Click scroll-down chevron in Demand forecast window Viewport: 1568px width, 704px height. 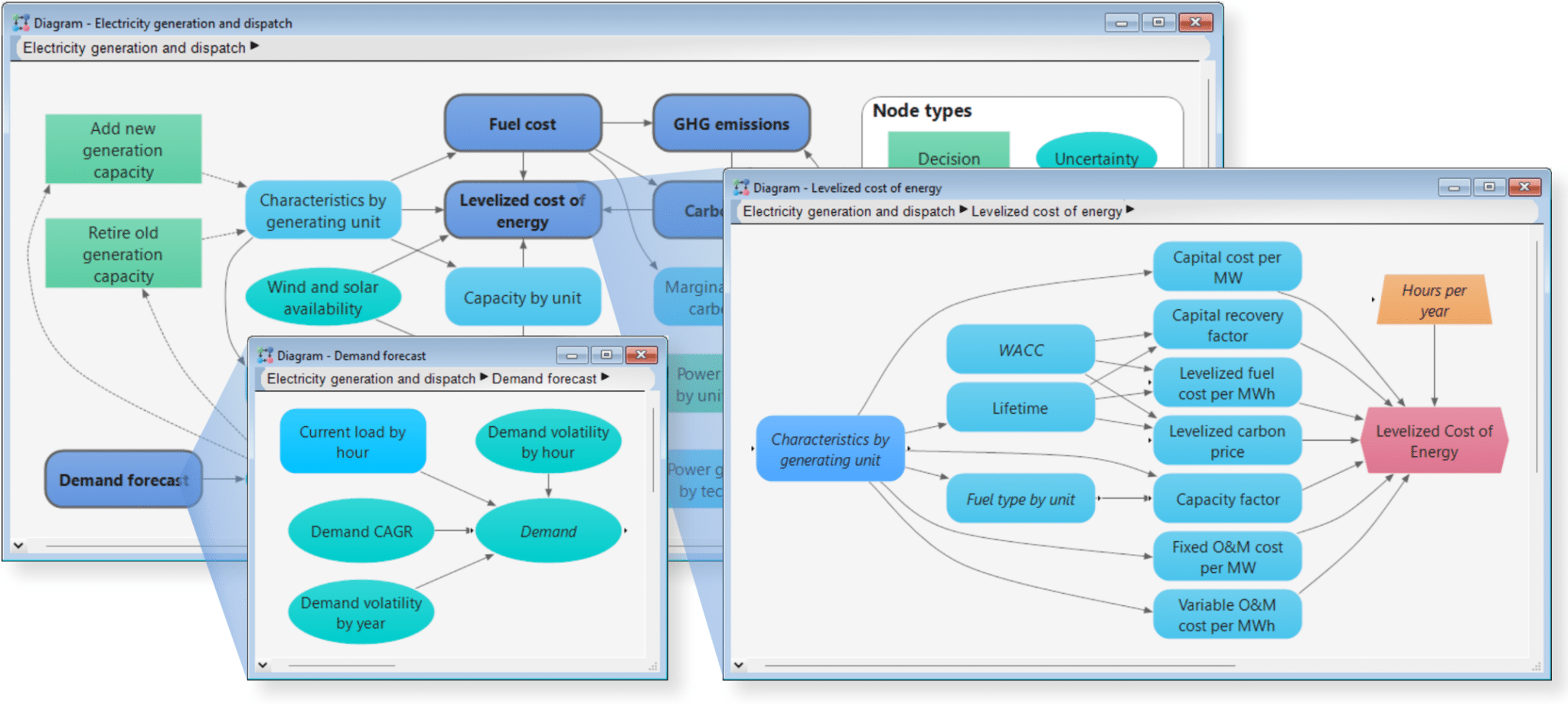point(263,665)
